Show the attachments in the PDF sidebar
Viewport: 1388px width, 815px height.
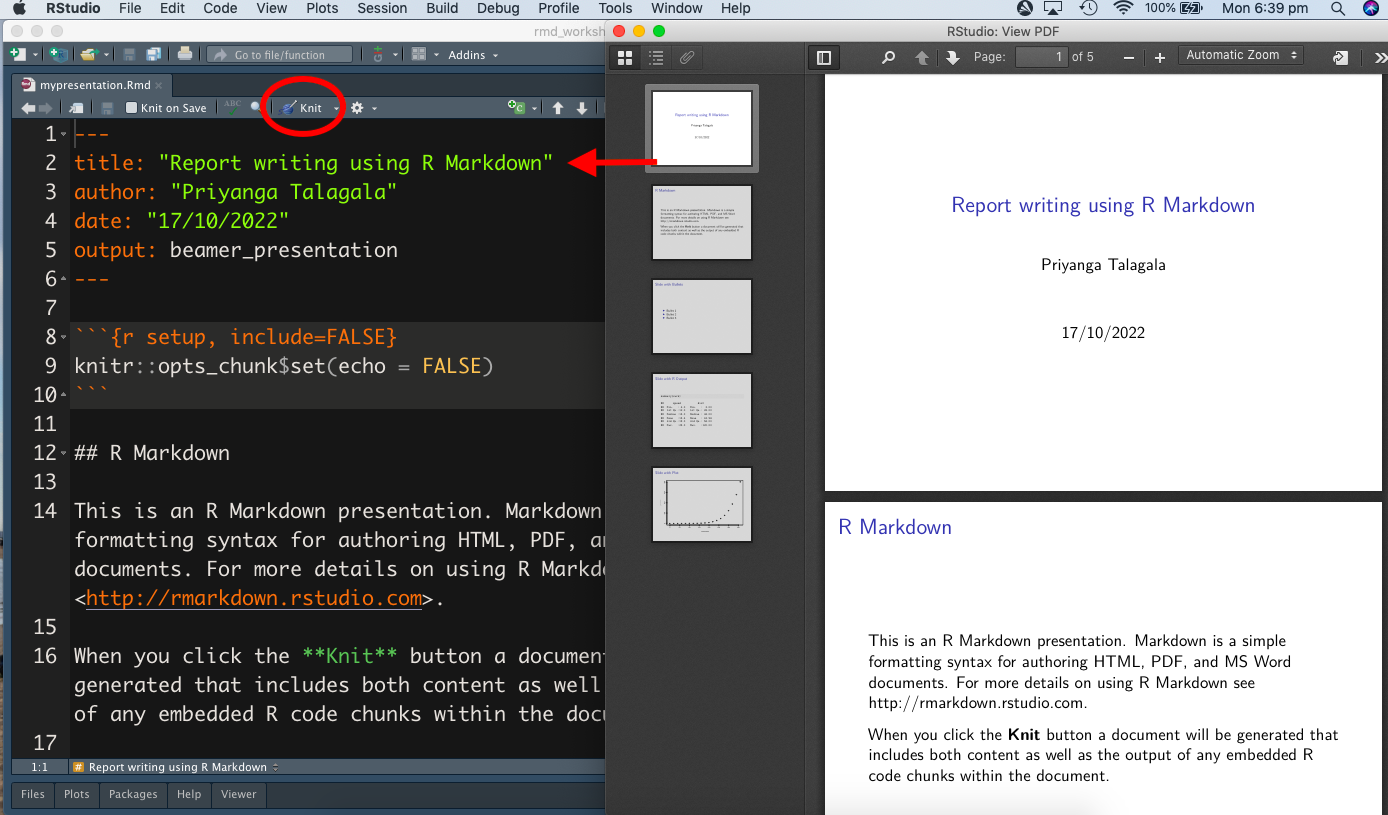(x=687, y=58)
